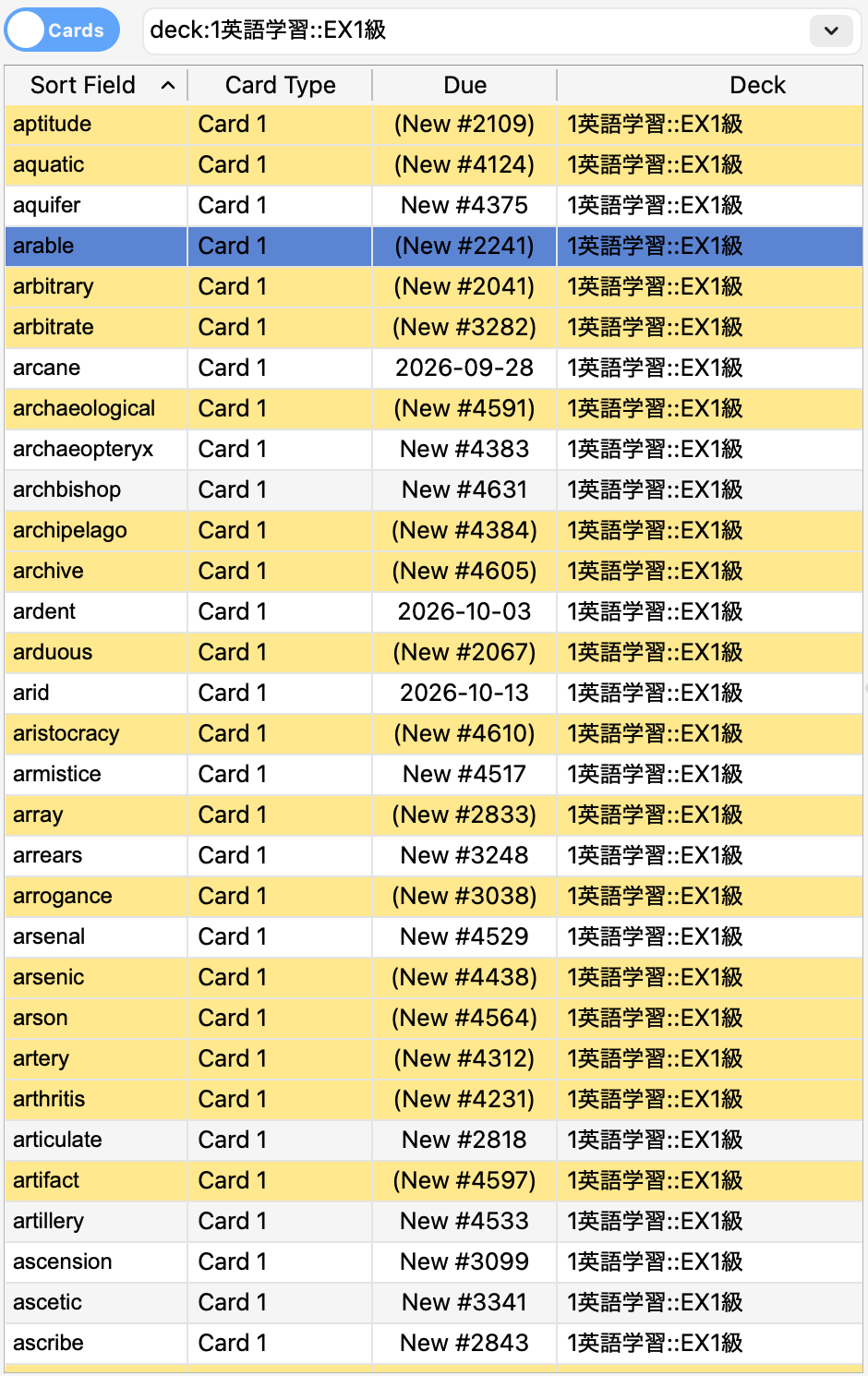
Task: Select the 'arson' card
Action: click(434, 1018)
